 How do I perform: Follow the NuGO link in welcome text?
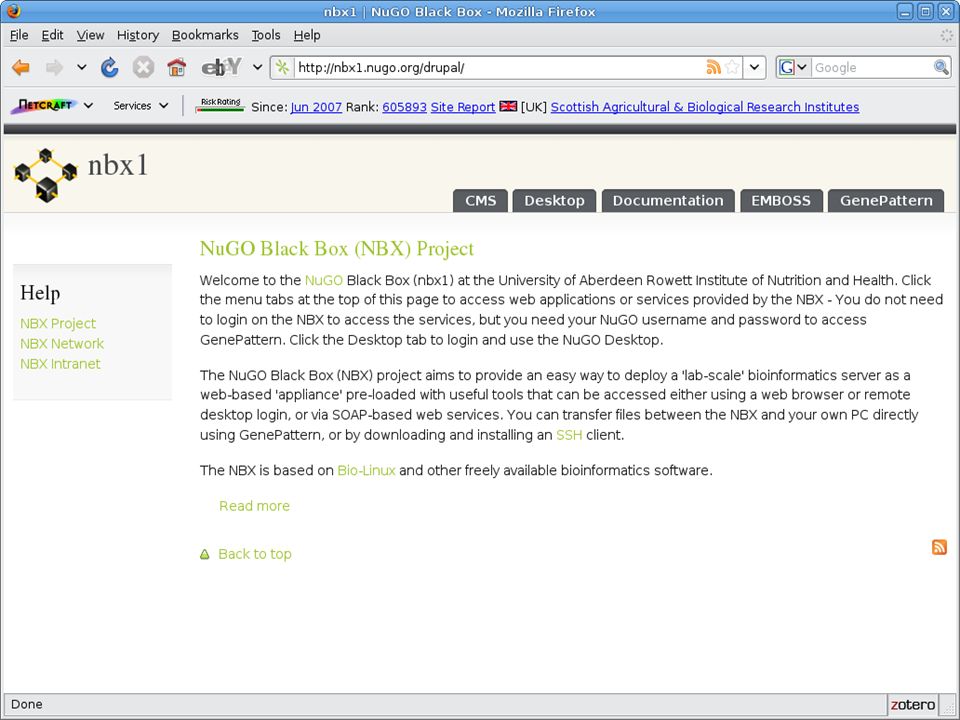point(323,280)
